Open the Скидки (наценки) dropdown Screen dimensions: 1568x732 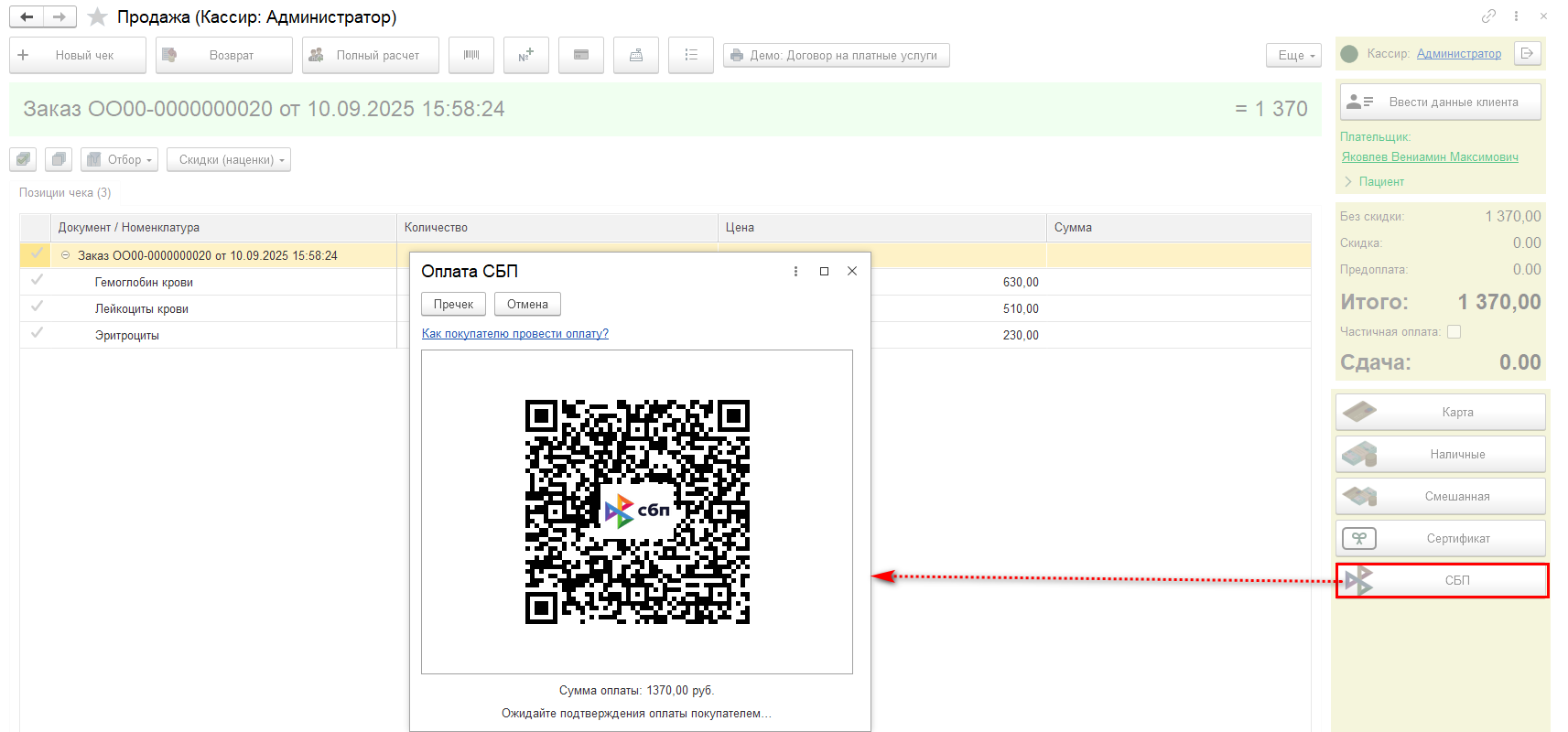click(229, 159)
